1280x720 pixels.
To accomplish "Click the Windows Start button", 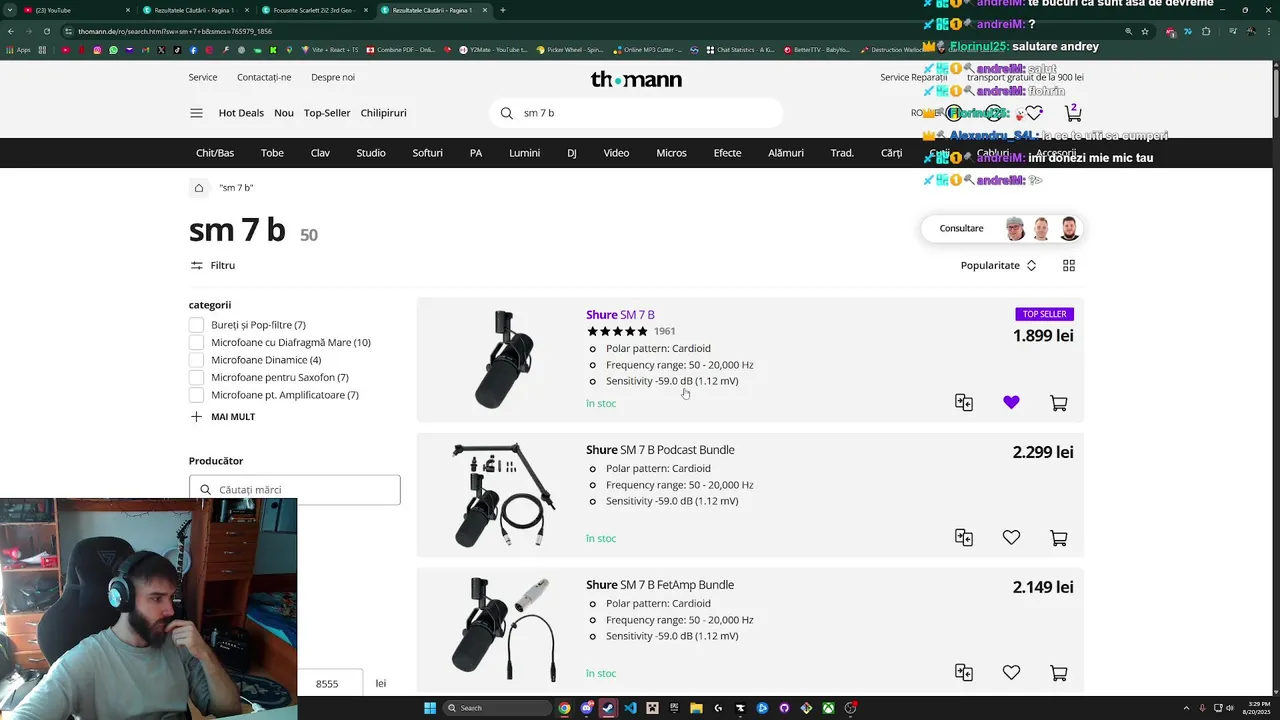I will click(430, 708).
